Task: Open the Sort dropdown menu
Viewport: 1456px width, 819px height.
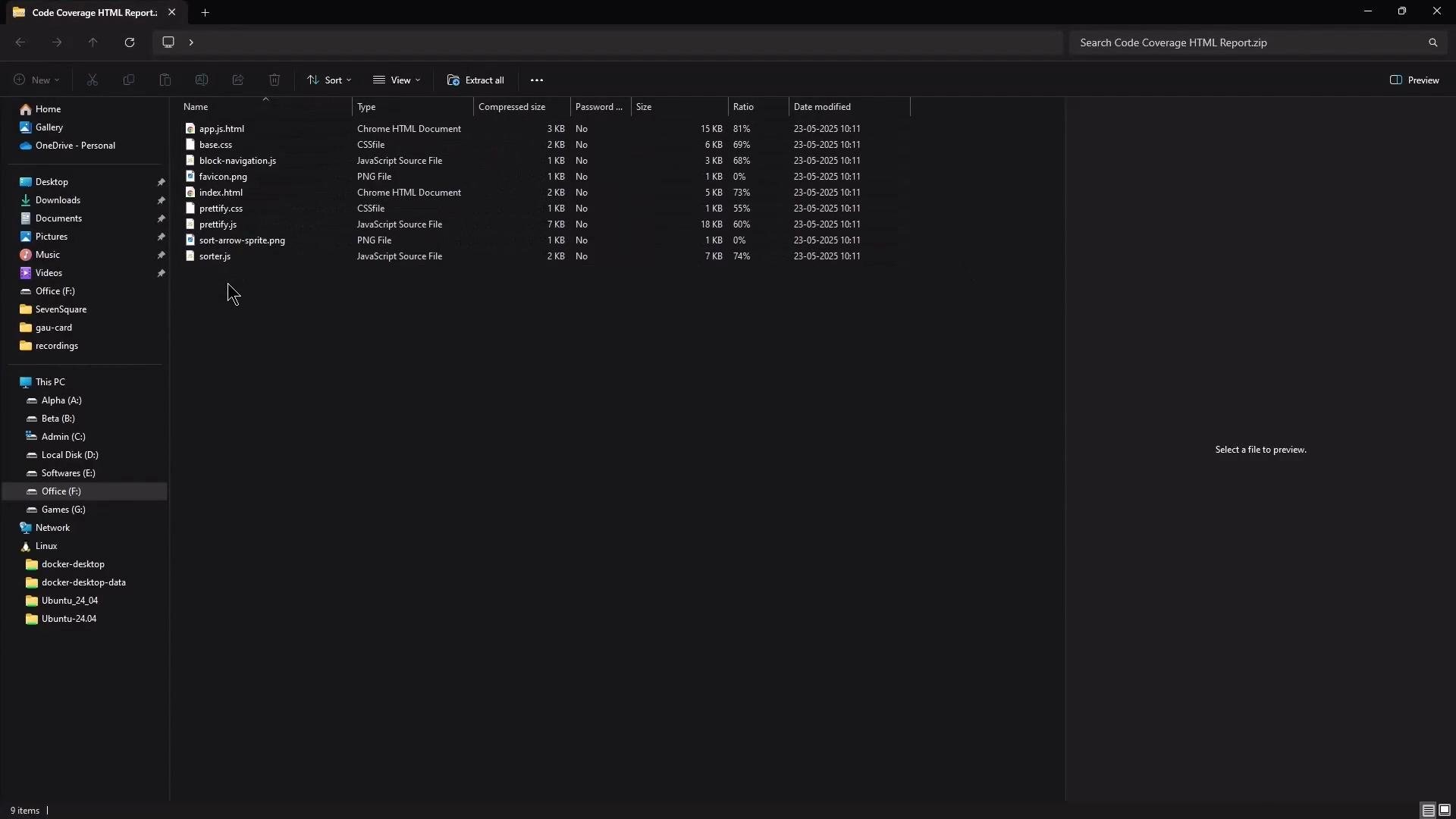Action: tap(329, 80)
